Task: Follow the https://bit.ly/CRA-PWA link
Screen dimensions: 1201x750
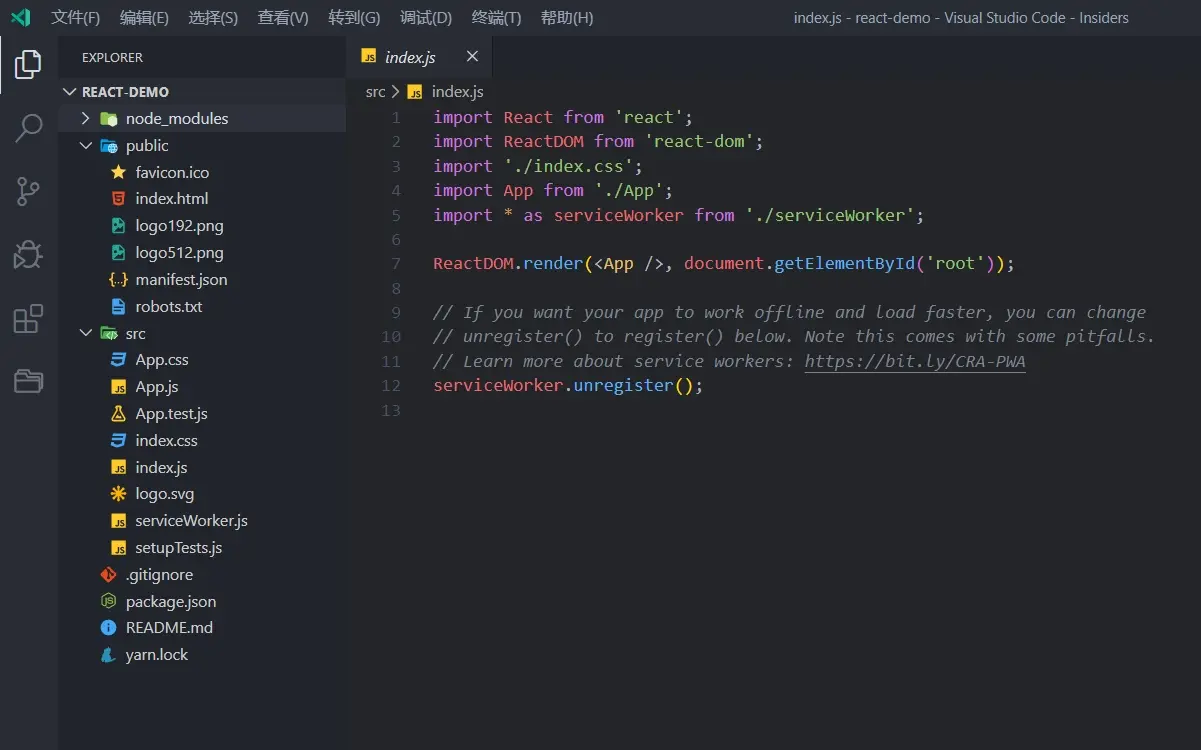Action: tap(915, 361)
